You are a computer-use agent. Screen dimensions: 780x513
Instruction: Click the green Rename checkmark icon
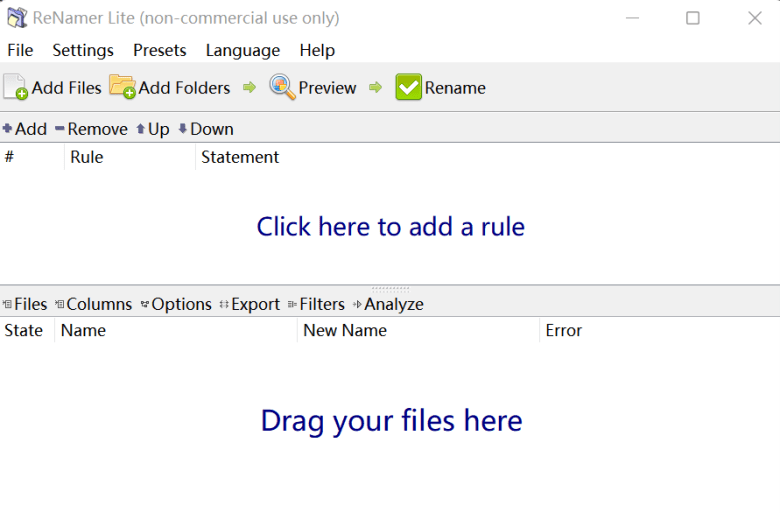408,87
